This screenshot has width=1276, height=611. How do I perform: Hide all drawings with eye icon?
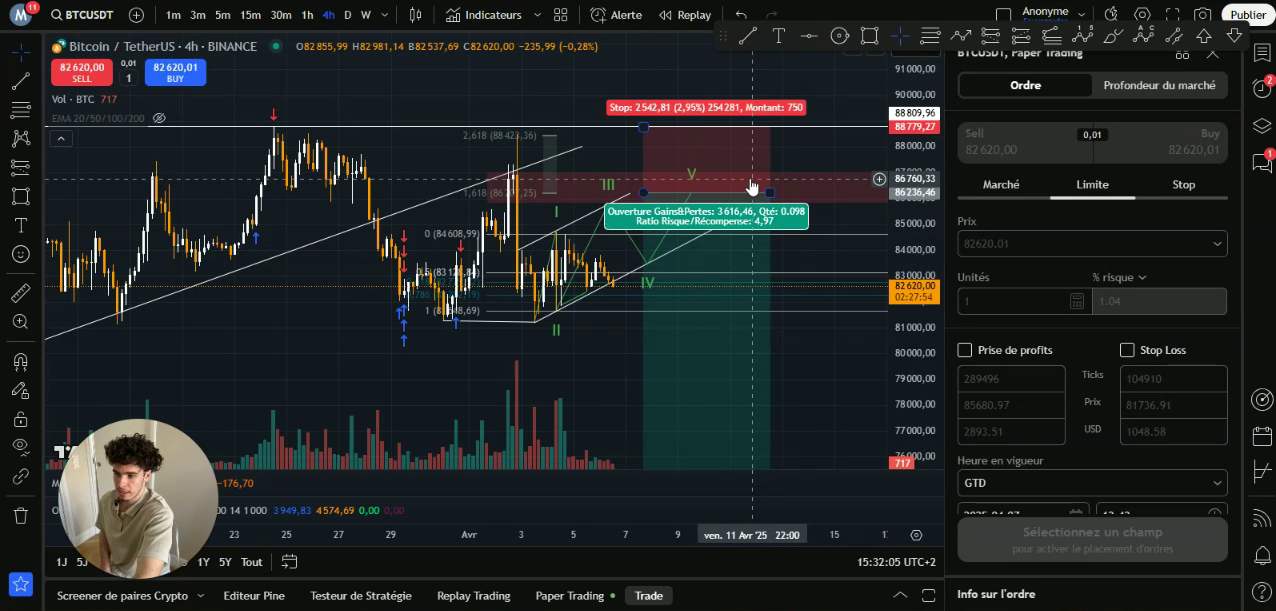20,447
